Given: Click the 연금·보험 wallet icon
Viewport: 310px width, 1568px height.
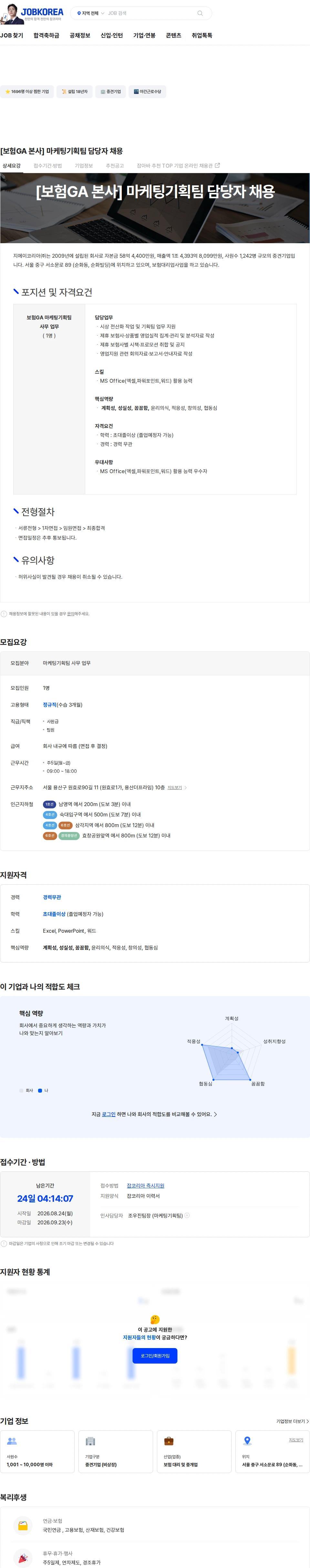Looking at the screenshot, I should tap(23, 1526).
